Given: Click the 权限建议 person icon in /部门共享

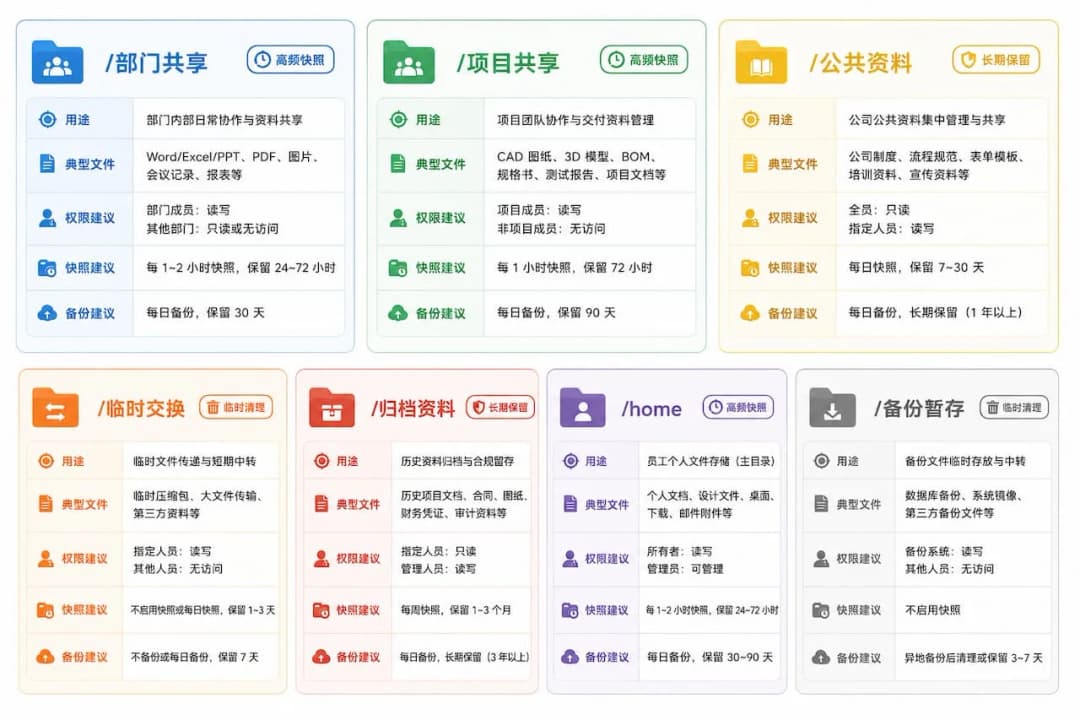Looking at the screenshot, I should click(x=47, y=218).
